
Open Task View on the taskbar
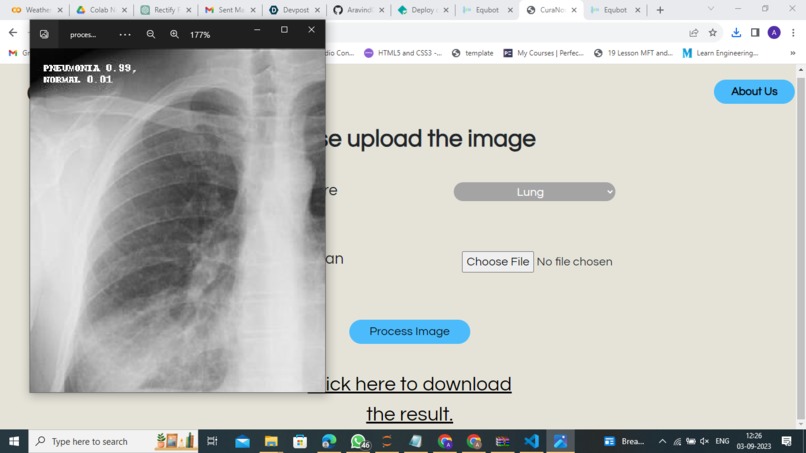point(212,441)
